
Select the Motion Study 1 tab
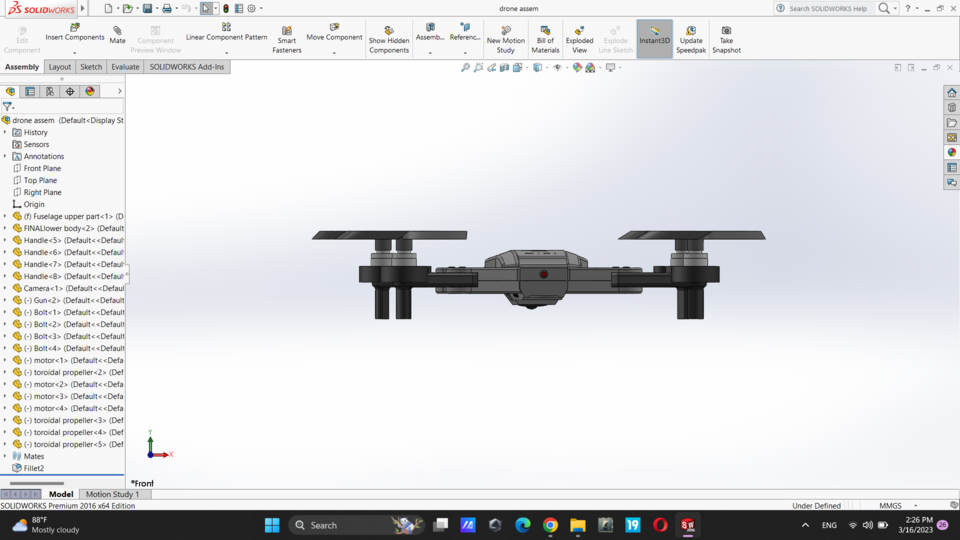point(112,494)
